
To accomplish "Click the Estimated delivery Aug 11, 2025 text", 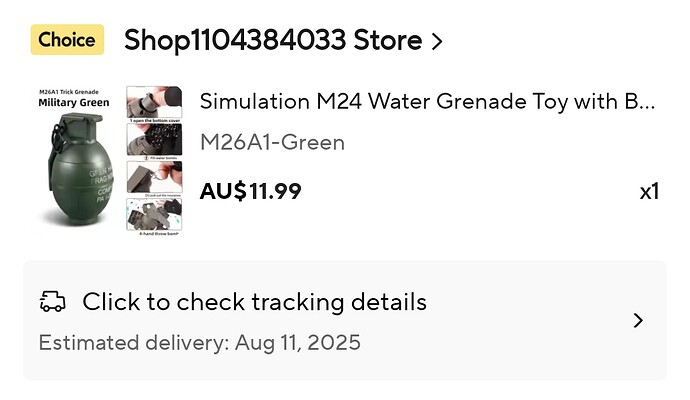I will pyautogui.click(x=200, y=343).
